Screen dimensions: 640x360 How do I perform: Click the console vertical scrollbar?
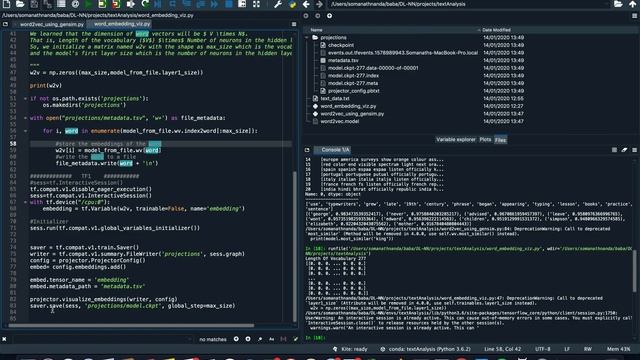pyautogui.click(x=634, y=270)
